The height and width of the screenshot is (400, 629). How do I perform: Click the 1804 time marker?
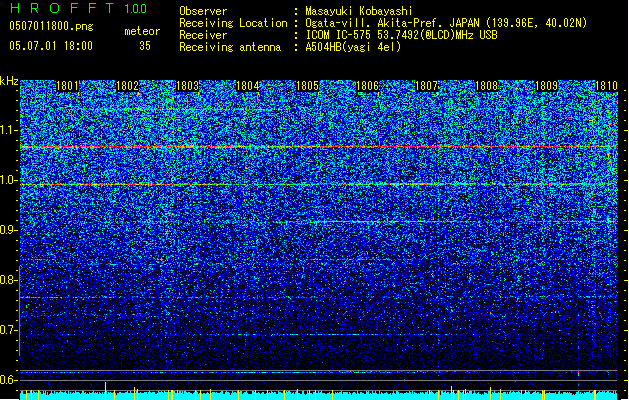247,86
